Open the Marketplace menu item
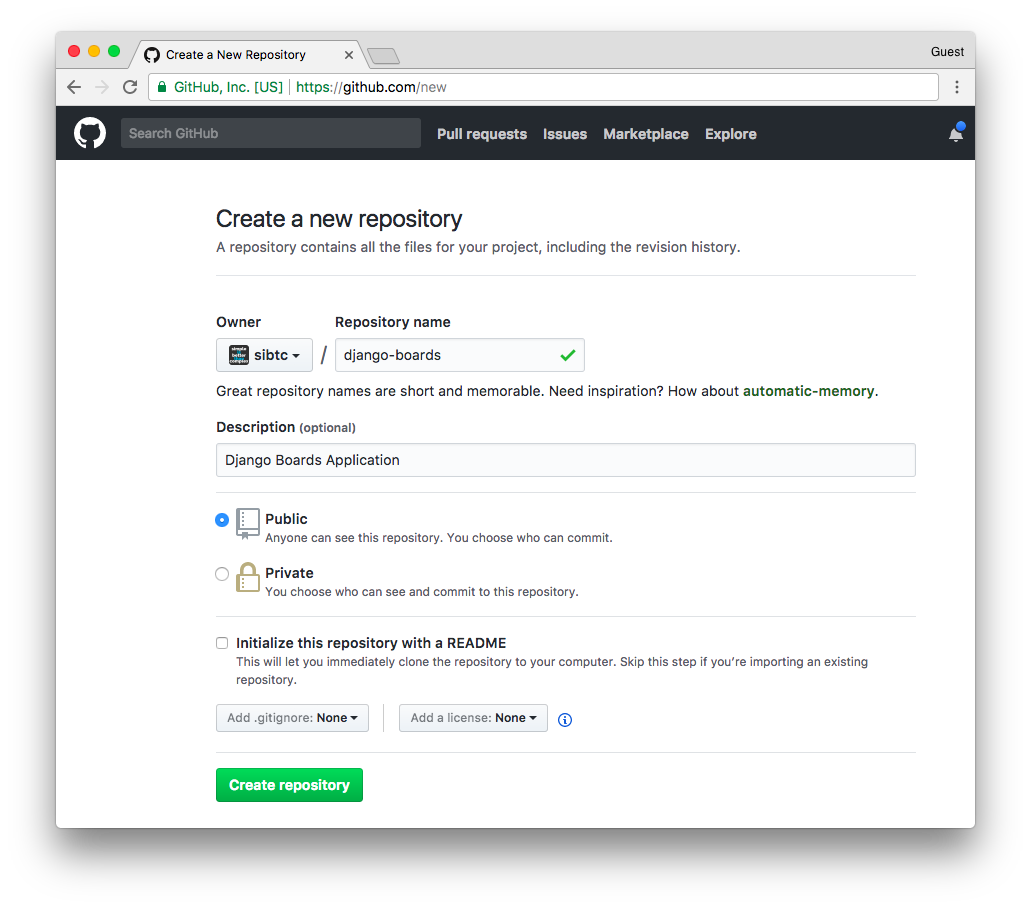This screenshot has width=1031, height=908. (645, 133)
